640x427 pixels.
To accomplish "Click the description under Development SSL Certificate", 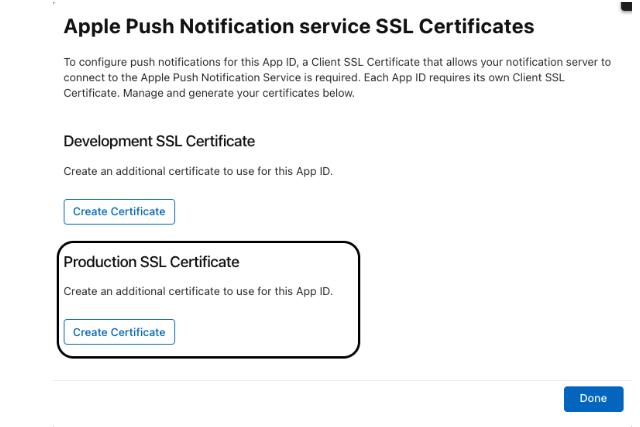I will point(197,171).
